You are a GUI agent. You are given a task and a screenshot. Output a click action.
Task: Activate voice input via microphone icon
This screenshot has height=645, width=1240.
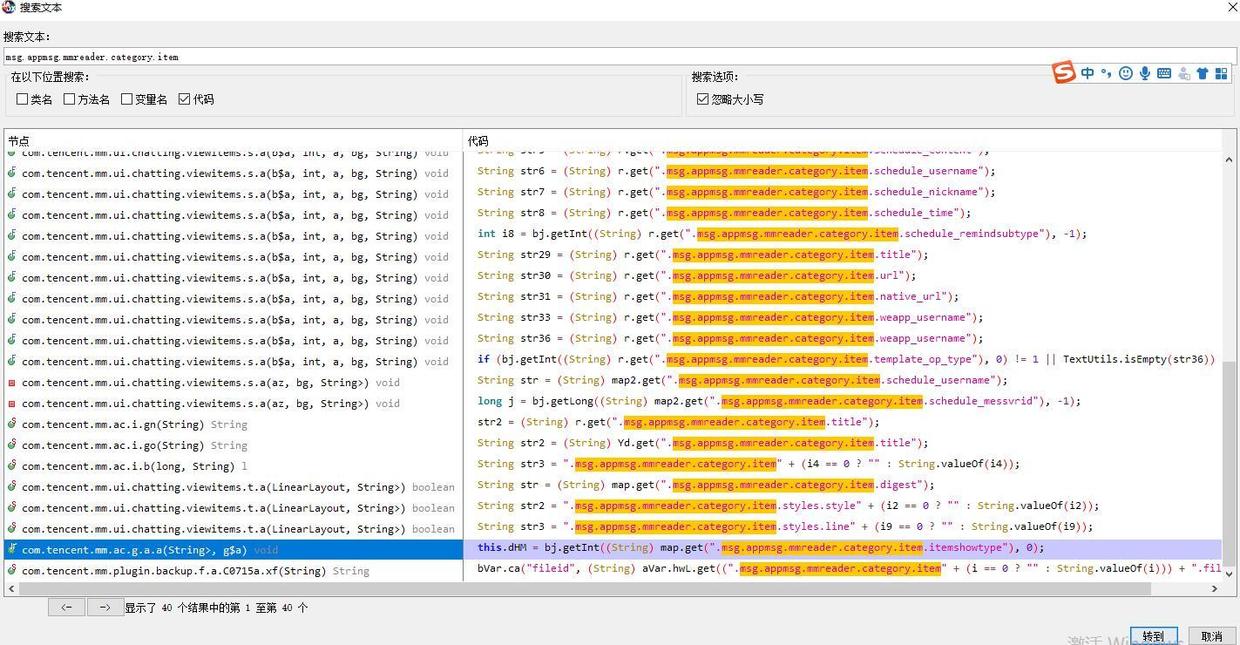click(x=1145, y=72)
